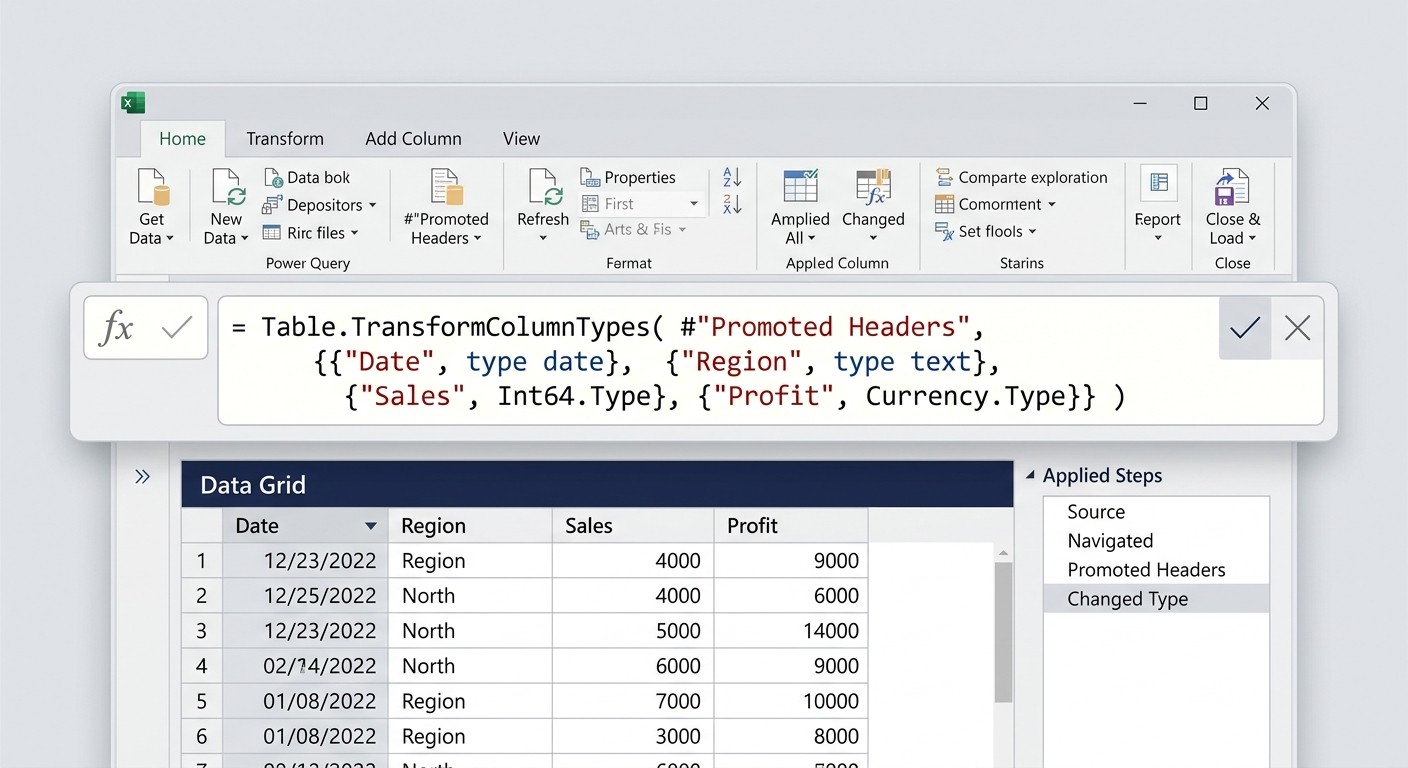Open the Get Data dropdown arrow
This screenshot has width=1408, height=768.
(x=170, y=239)
